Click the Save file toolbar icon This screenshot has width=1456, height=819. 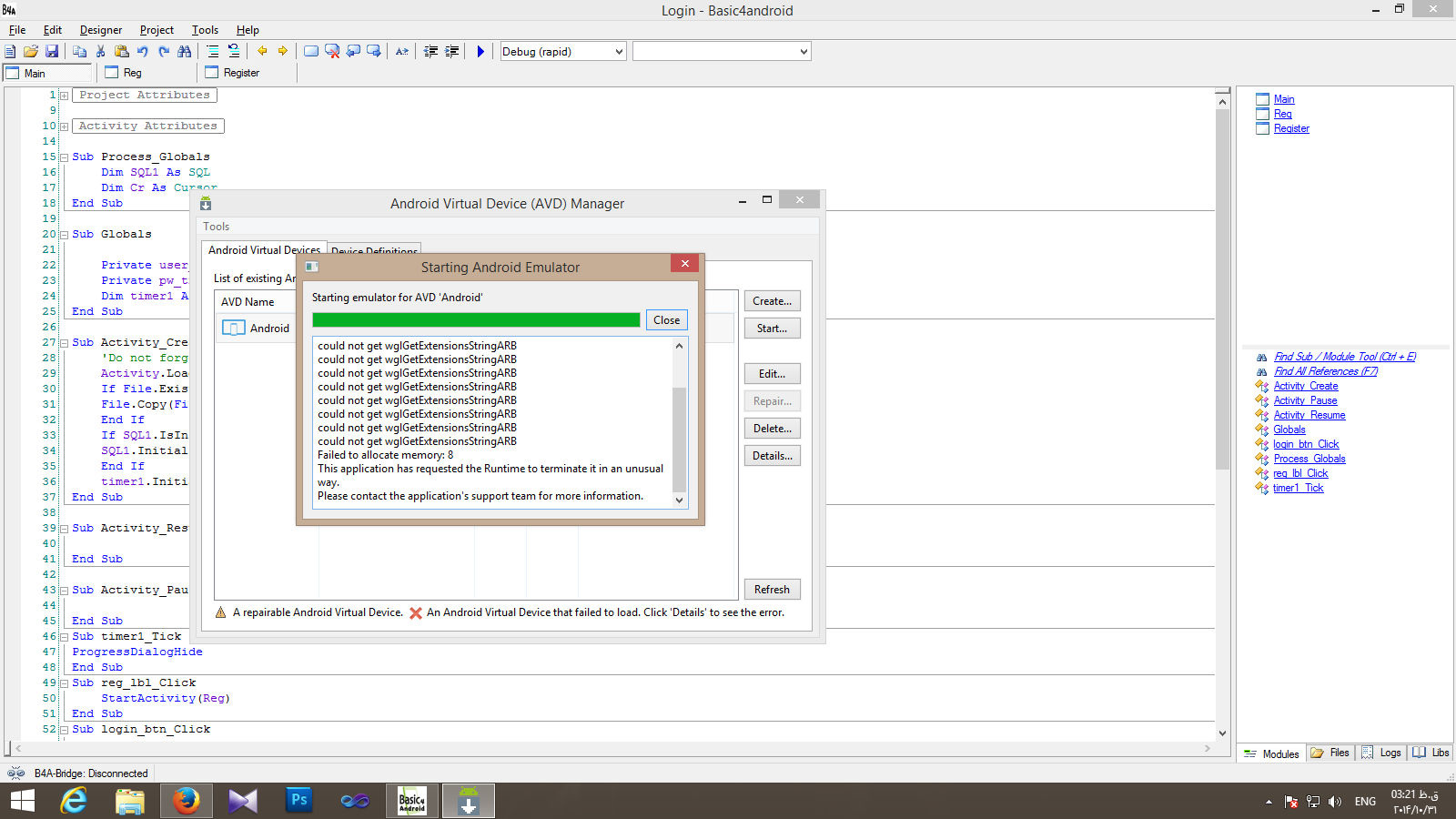52,52
